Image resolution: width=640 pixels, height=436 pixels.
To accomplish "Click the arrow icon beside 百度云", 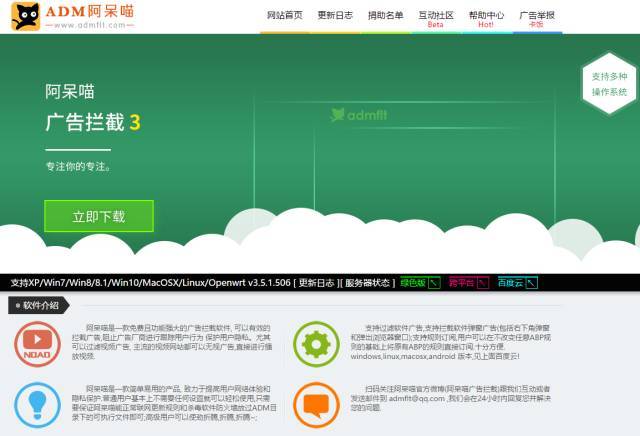I will tap(531, 283).
